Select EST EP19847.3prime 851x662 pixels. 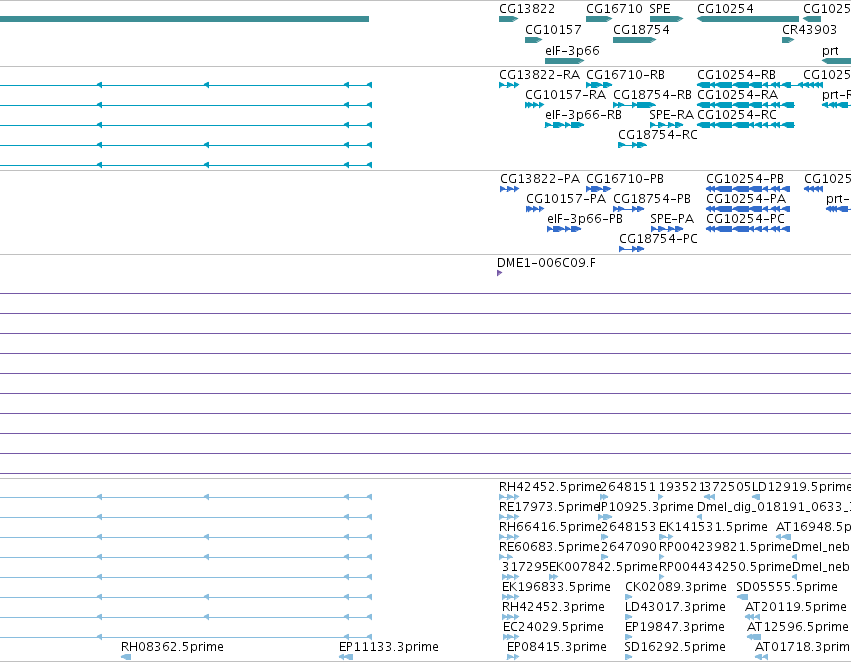tap(675, 627)
